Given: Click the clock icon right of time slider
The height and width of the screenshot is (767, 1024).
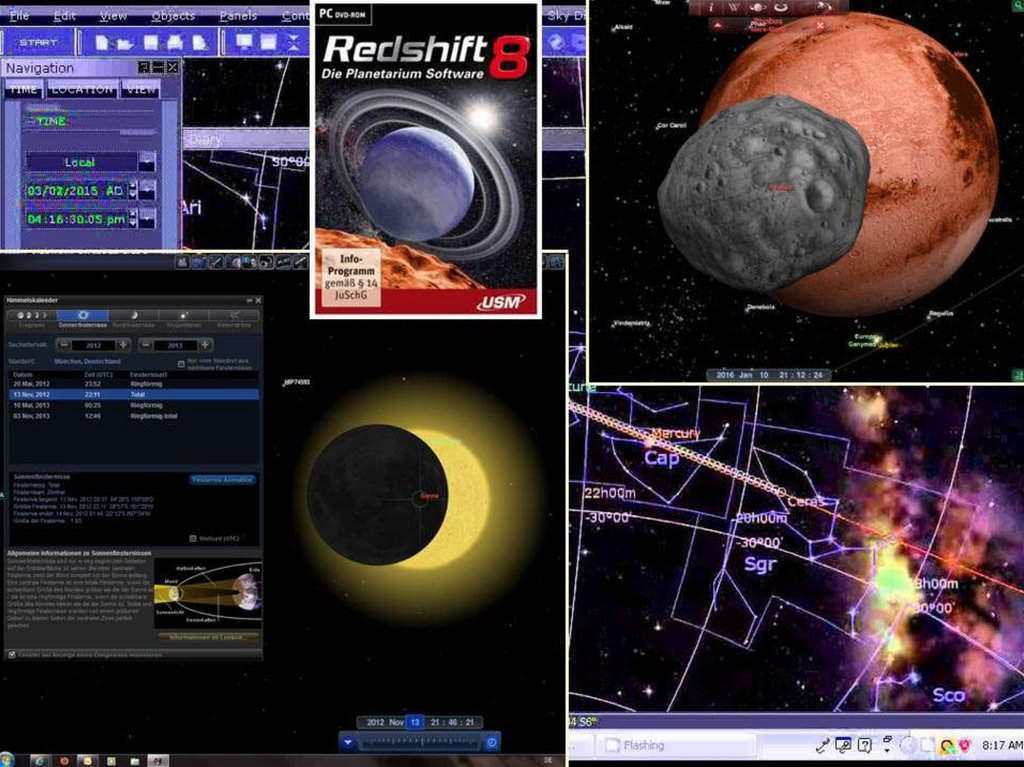Looking at the screenshot, I should tap(492, 742).
